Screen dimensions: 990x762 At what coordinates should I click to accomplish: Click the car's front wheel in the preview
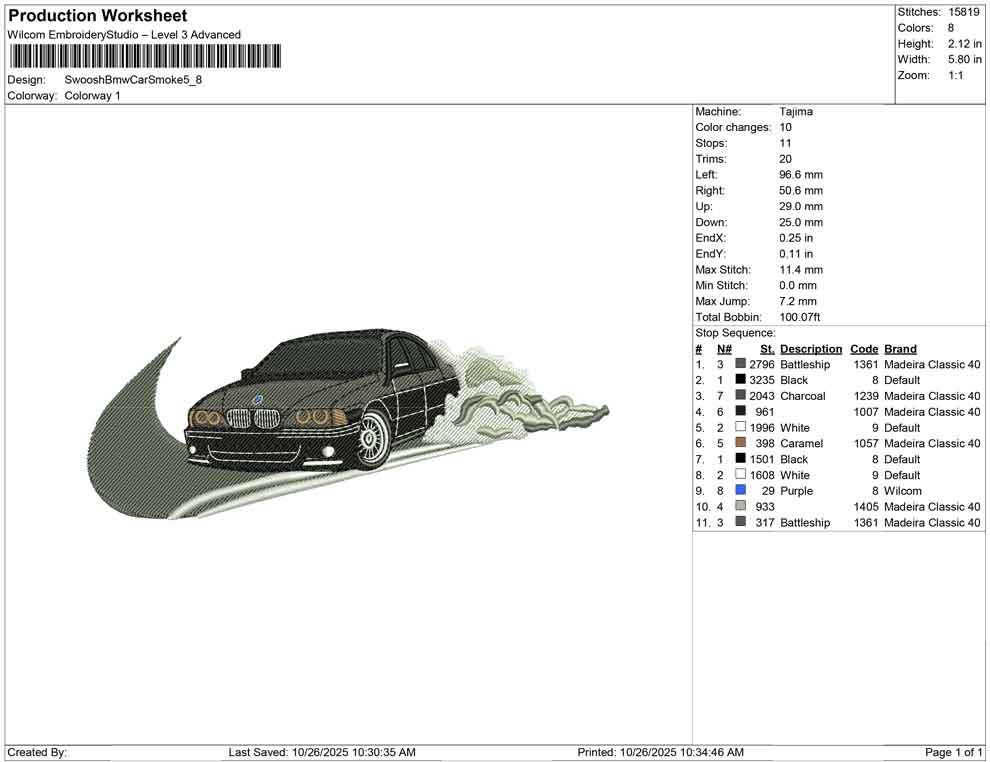point(371,438)
